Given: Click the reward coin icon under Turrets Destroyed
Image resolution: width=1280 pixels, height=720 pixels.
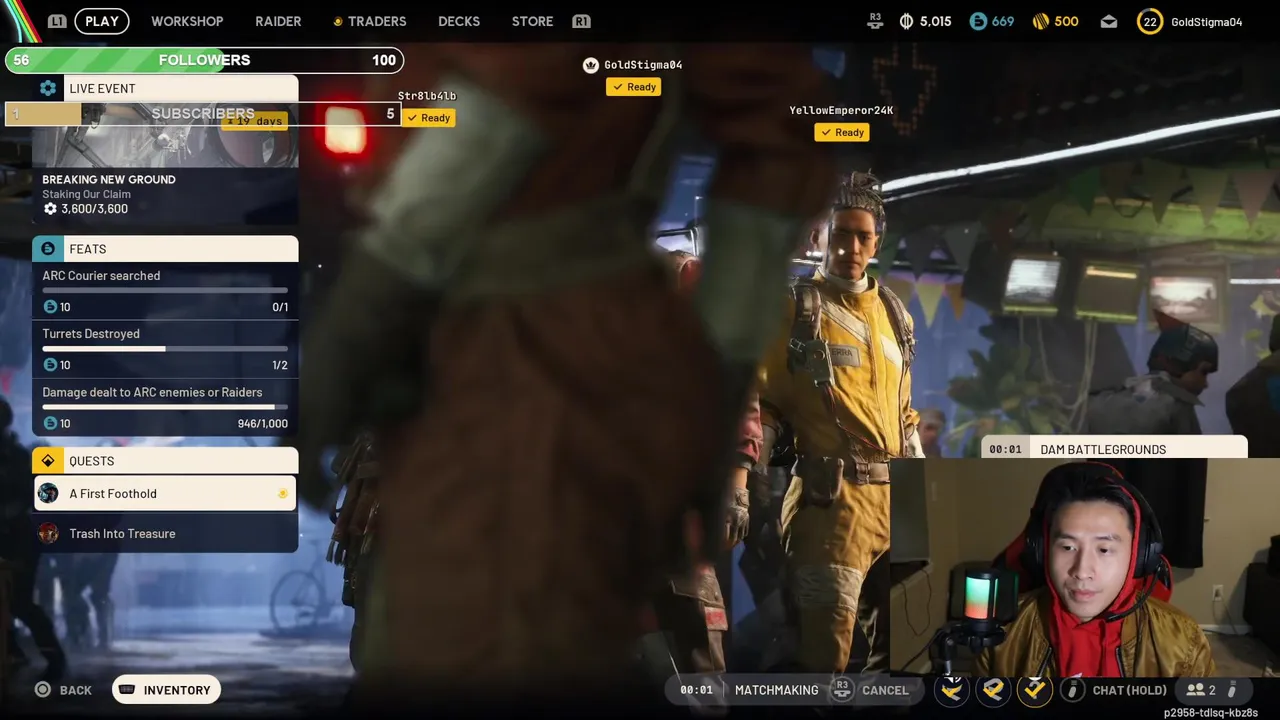Looking at the screenshot, I should click(50, 365).
